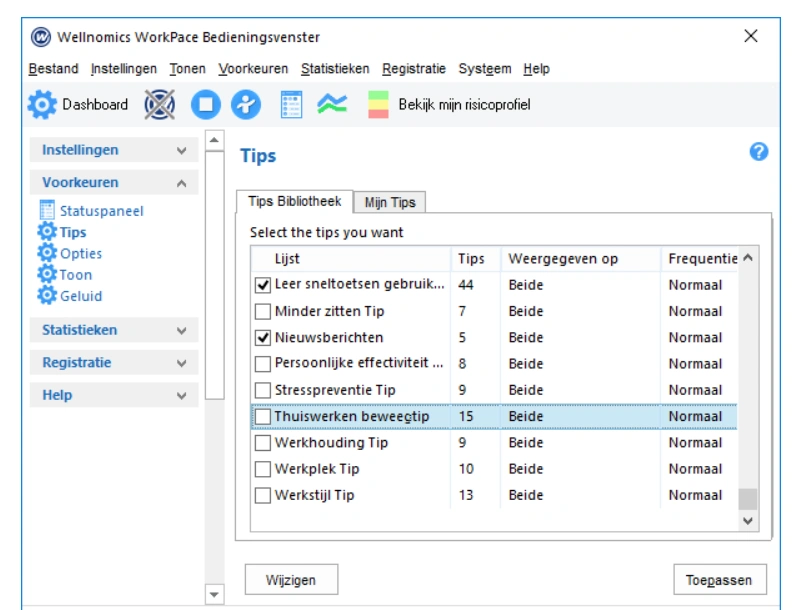Uncheck the Nieuwsberichten checkbox
Image resolution: width=797 pixels, height=610 pixels.
pyautogui.click(x=263, y=338)
